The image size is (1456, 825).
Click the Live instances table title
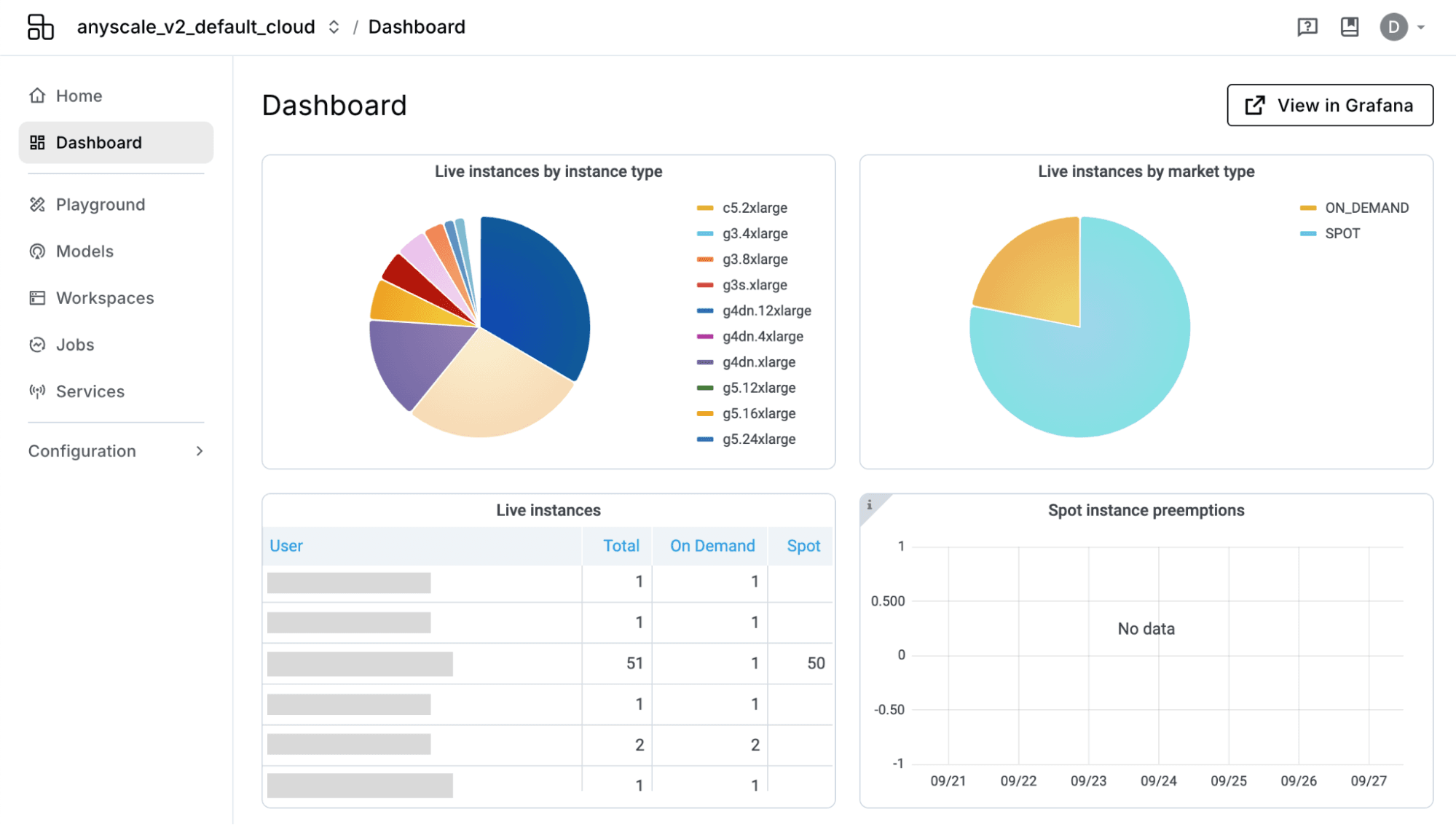(x=548, y=510)
